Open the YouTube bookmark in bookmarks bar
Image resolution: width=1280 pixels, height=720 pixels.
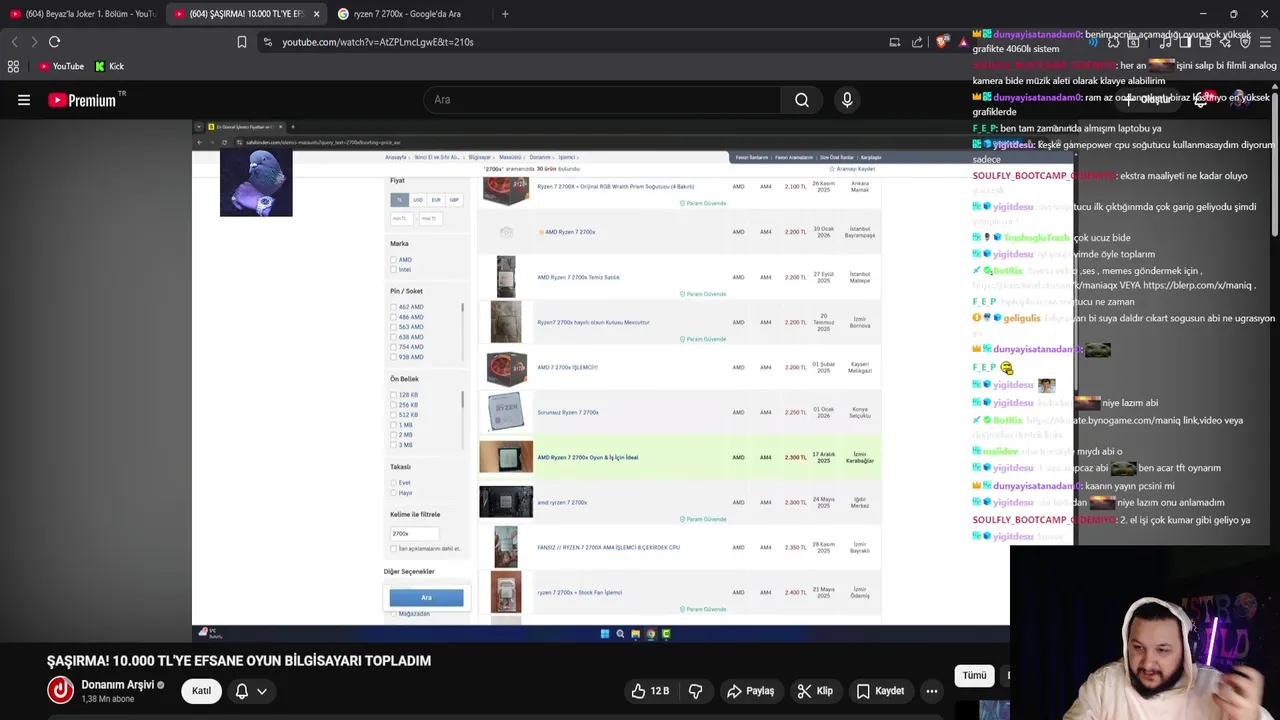click(x=61, y=66)
